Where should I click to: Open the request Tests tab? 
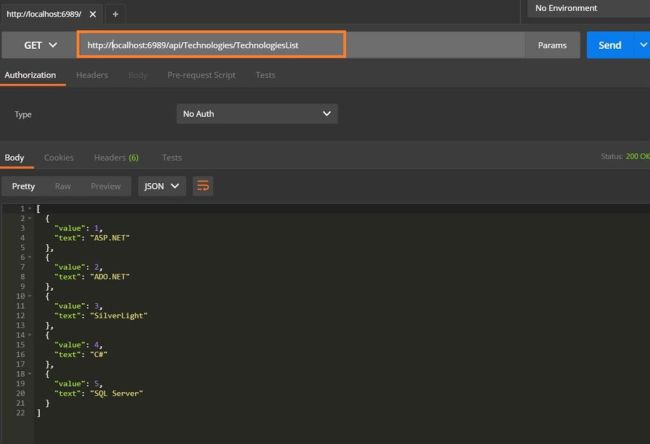(265, 75)
